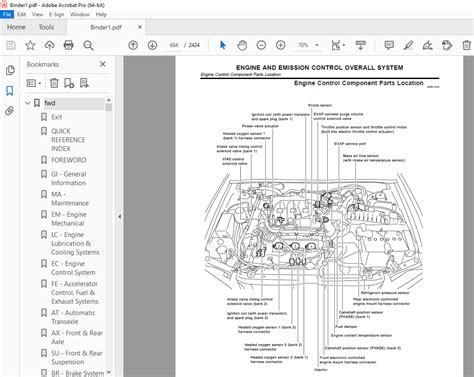Select the hand pan tool
Viewport: 474px width, 377px height.
pyautogui.click(x=242, y=45)
